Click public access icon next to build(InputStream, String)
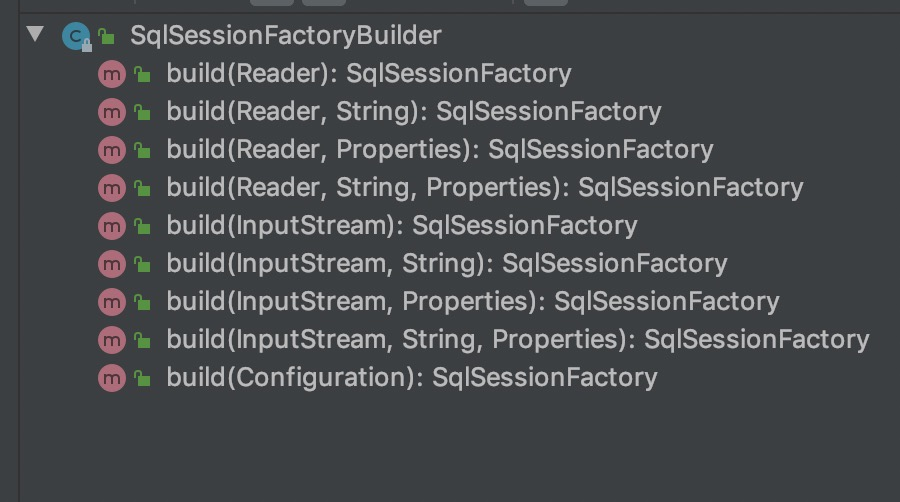This screenshot has width=900, height=502. pyautogui.click(x=142, y=264)
